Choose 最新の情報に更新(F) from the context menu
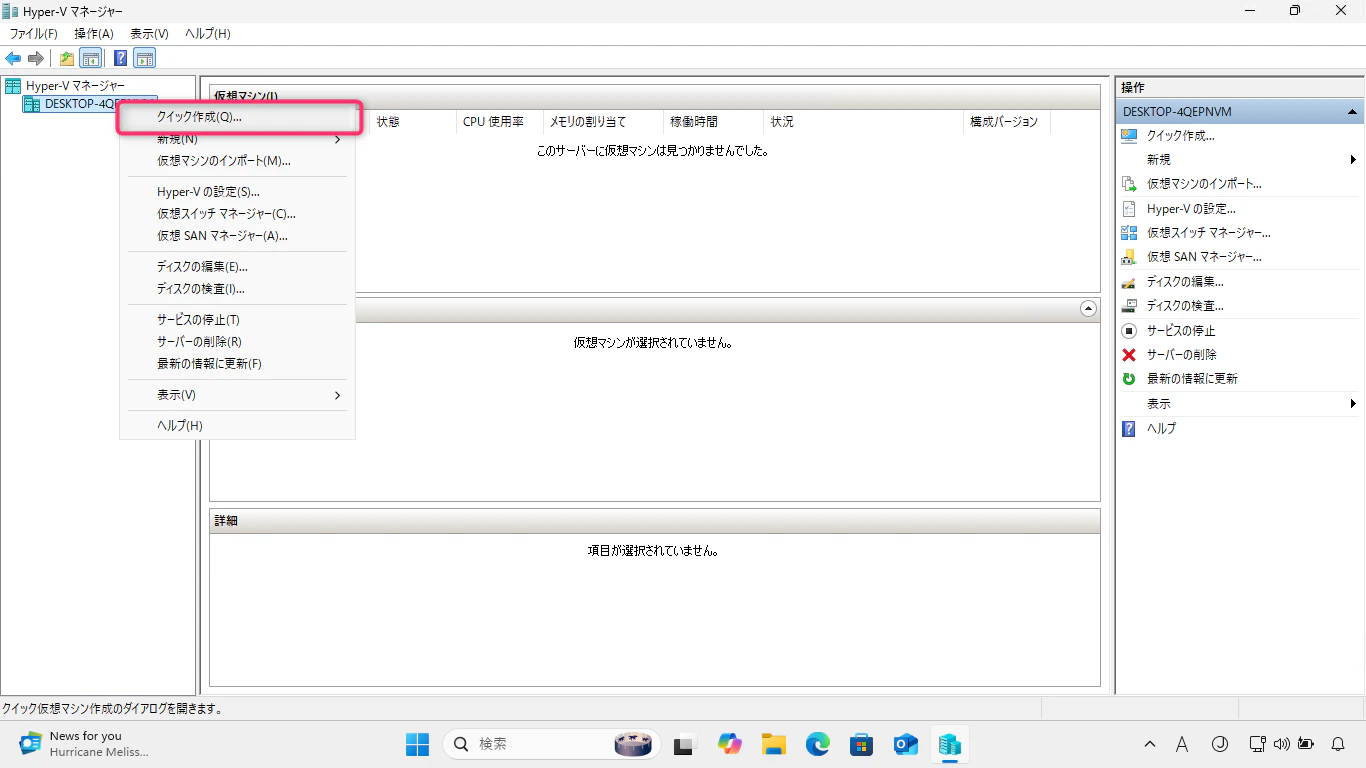Viewport: 1366px width, 768px height. (237, 364)
